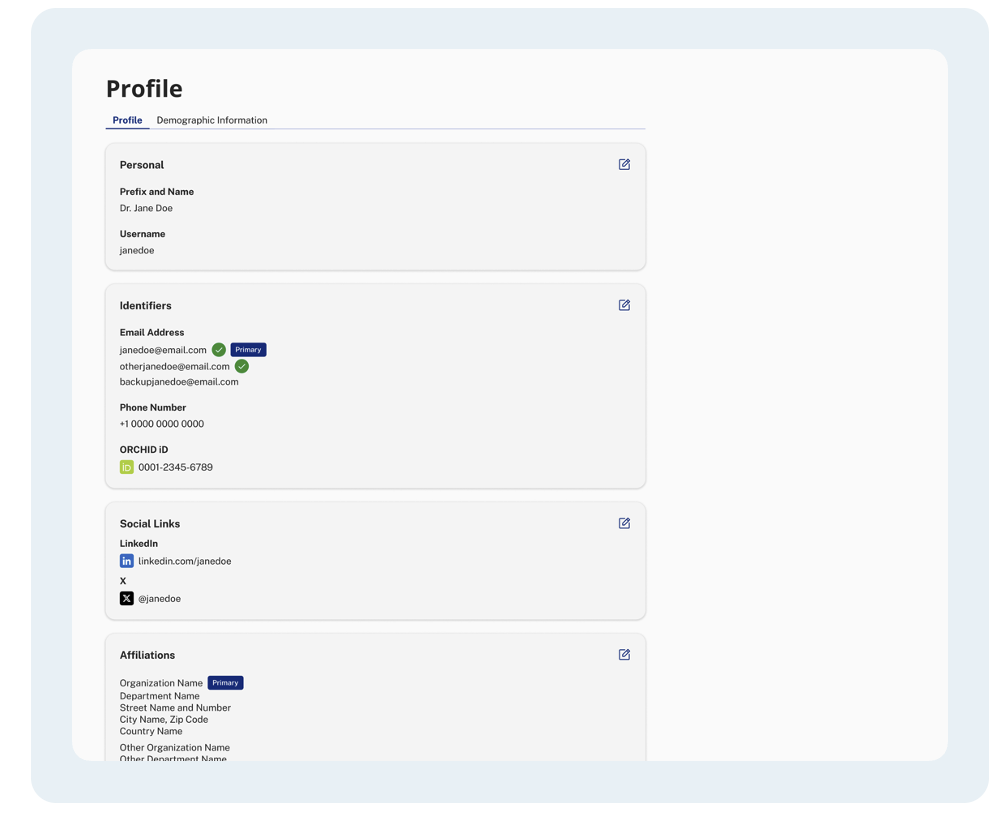Click the X logo icon
Viewport: 1006px width, 814px height.
coord(127,598)
